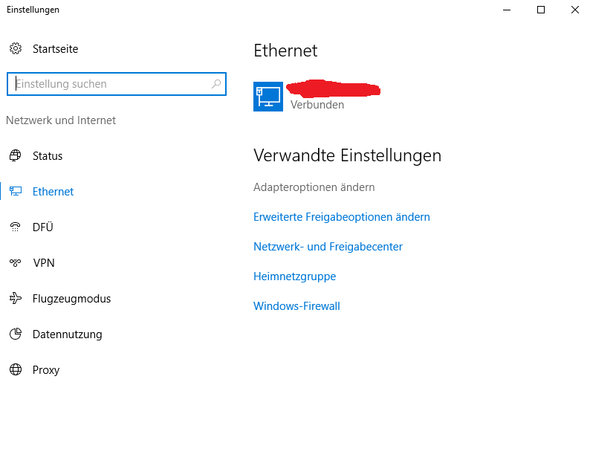Click the Proxy globe icon
This screenshot has width=590, height=466.
pyautogui.click(x=15, y=370)
